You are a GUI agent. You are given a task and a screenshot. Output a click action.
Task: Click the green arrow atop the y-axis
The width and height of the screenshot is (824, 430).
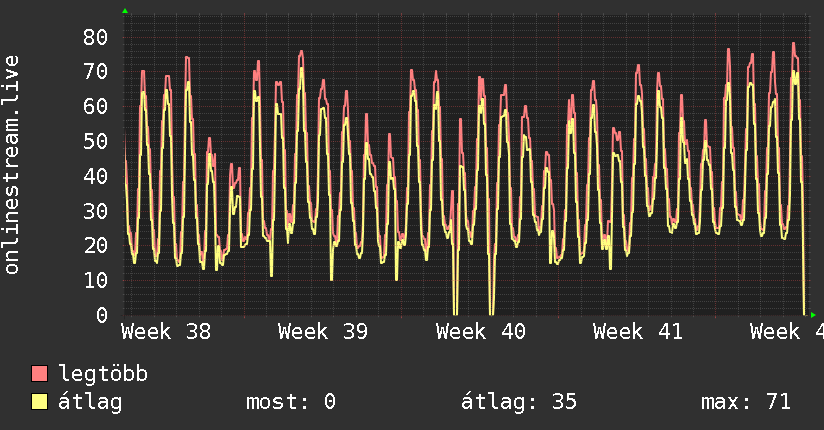pyautogui.click(x=125, y=11)
